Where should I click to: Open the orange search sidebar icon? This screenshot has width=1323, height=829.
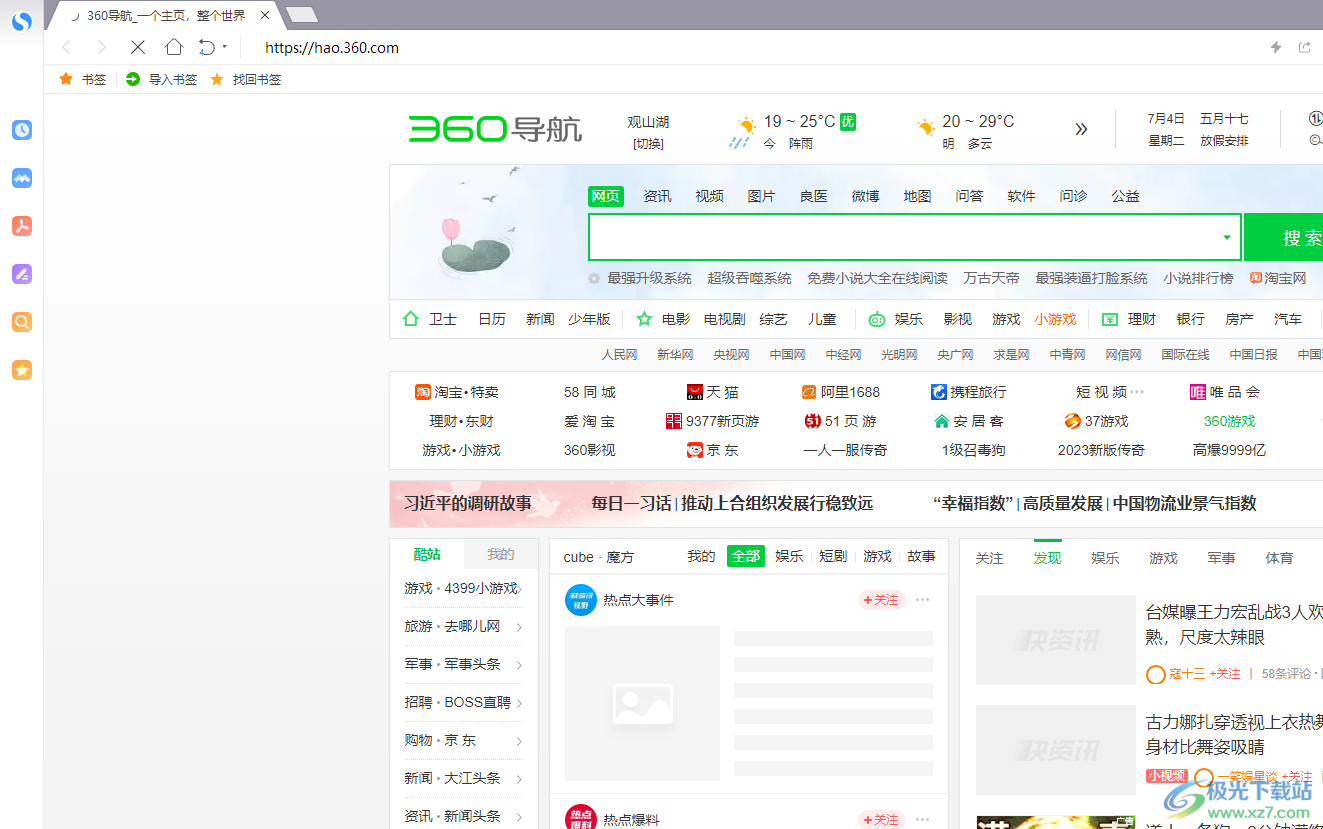click(x=22, y=322)
